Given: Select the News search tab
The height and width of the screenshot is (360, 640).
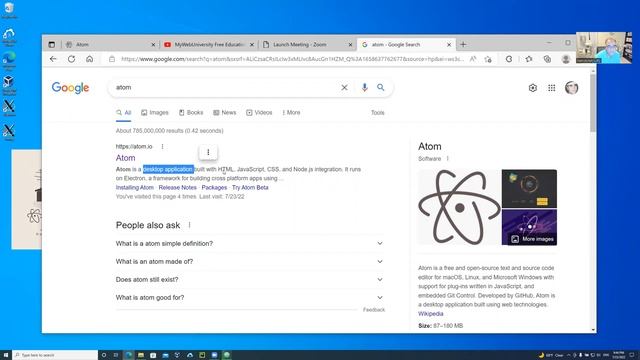Looking at the screenshot, I should point(224,113).
